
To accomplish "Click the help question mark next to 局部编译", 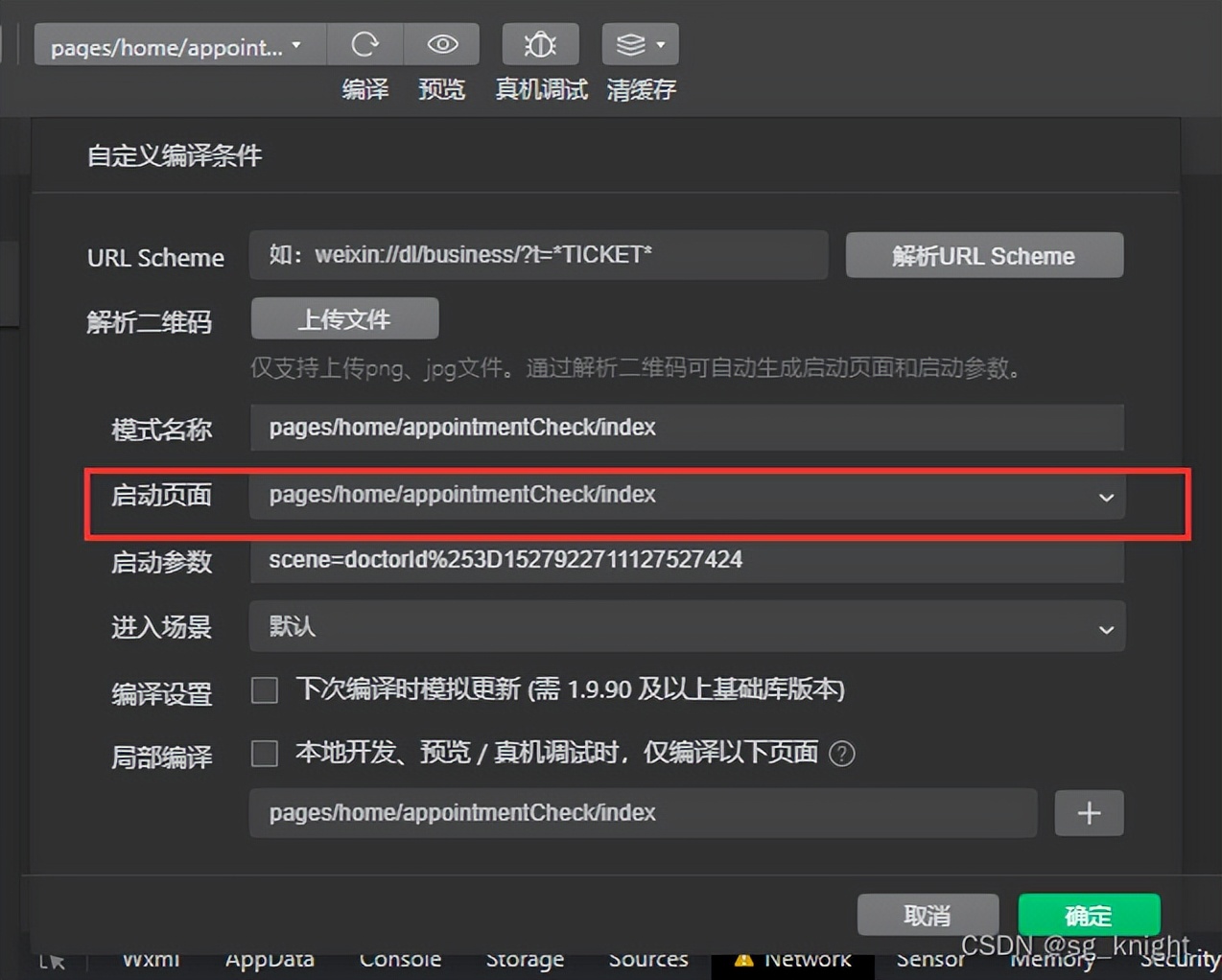I will tap(841, 754).
